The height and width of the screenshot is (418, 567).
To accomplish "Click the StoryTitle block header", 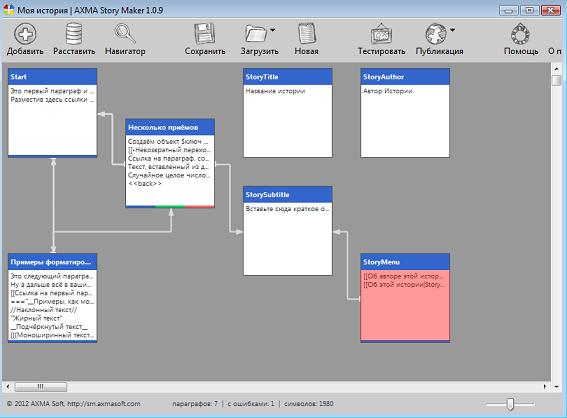I will point(288,77).
